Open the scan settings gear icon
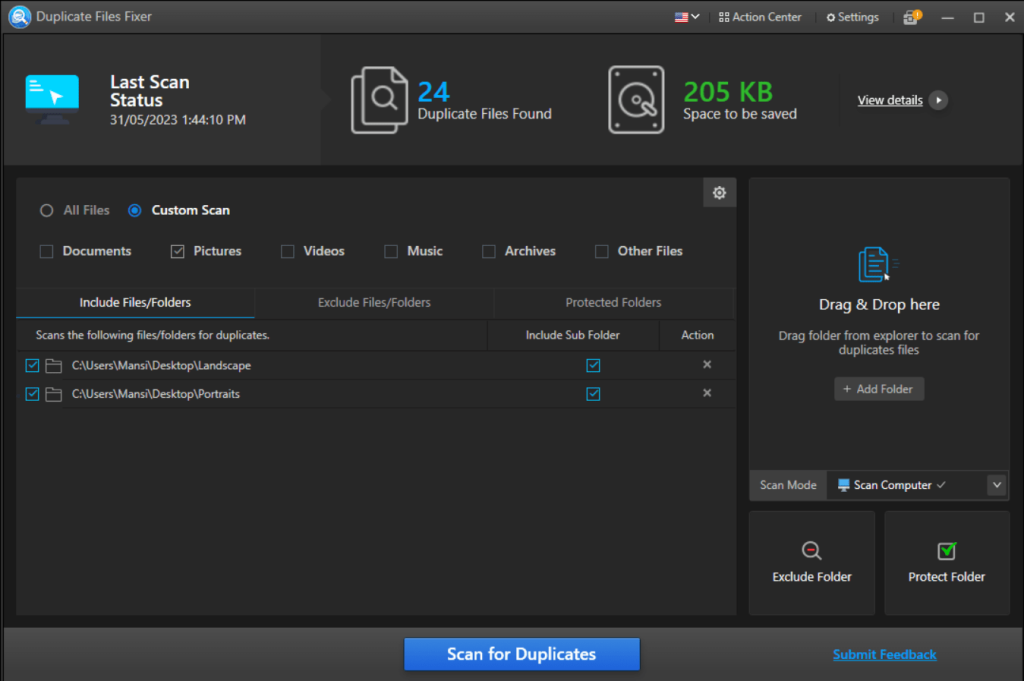The width and height of the screenshot is (1024, 681). point(719,193)
